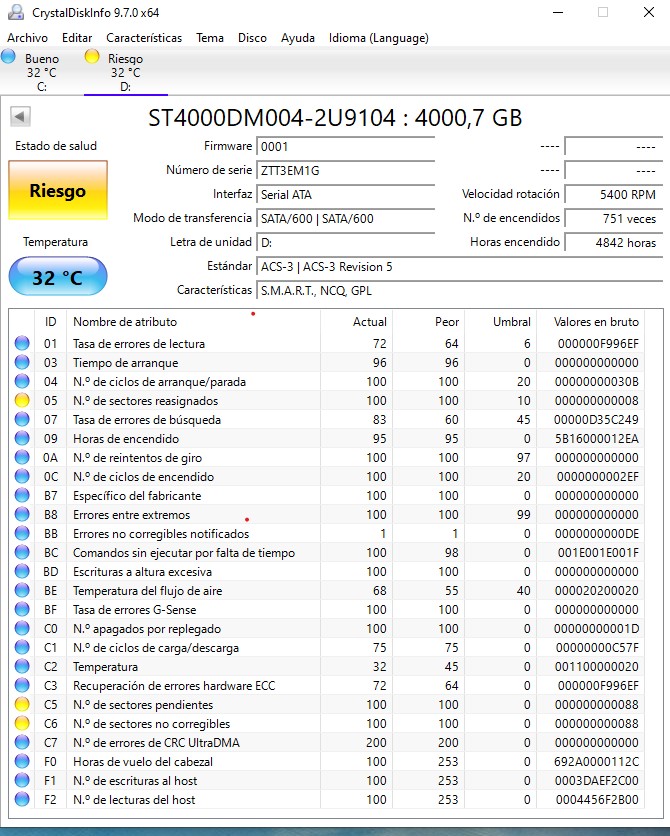Click the Características field S.M.A.R.T., NCQ, GPL
This screenshot has height=836, width=670.
(x=459, y=291)
